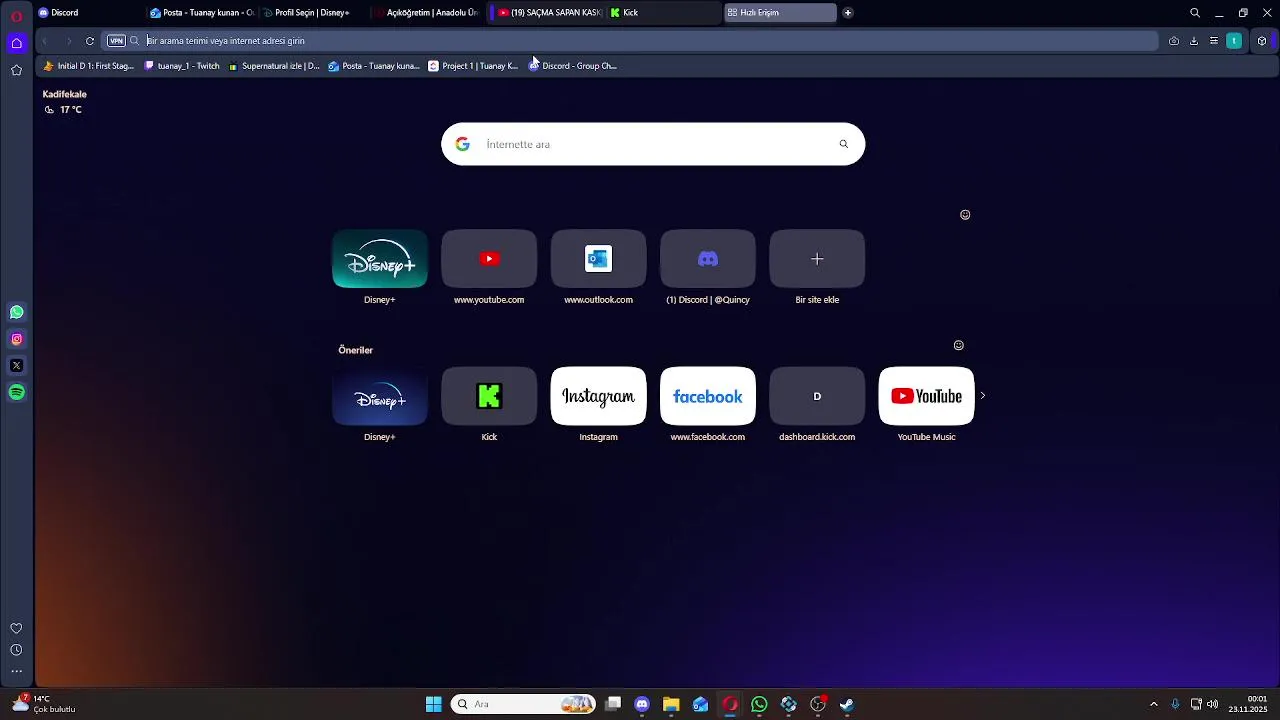Take a snapshot with camera icon
This screenshot has width=1280, height=720.
click(x=1174, y=41)
